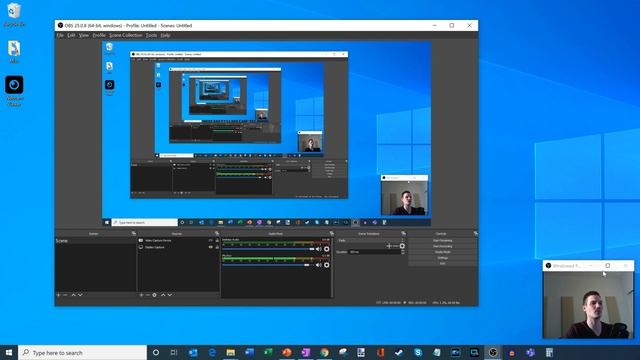Click the Start Streaming button
The image size is (640, 360).
442,240
